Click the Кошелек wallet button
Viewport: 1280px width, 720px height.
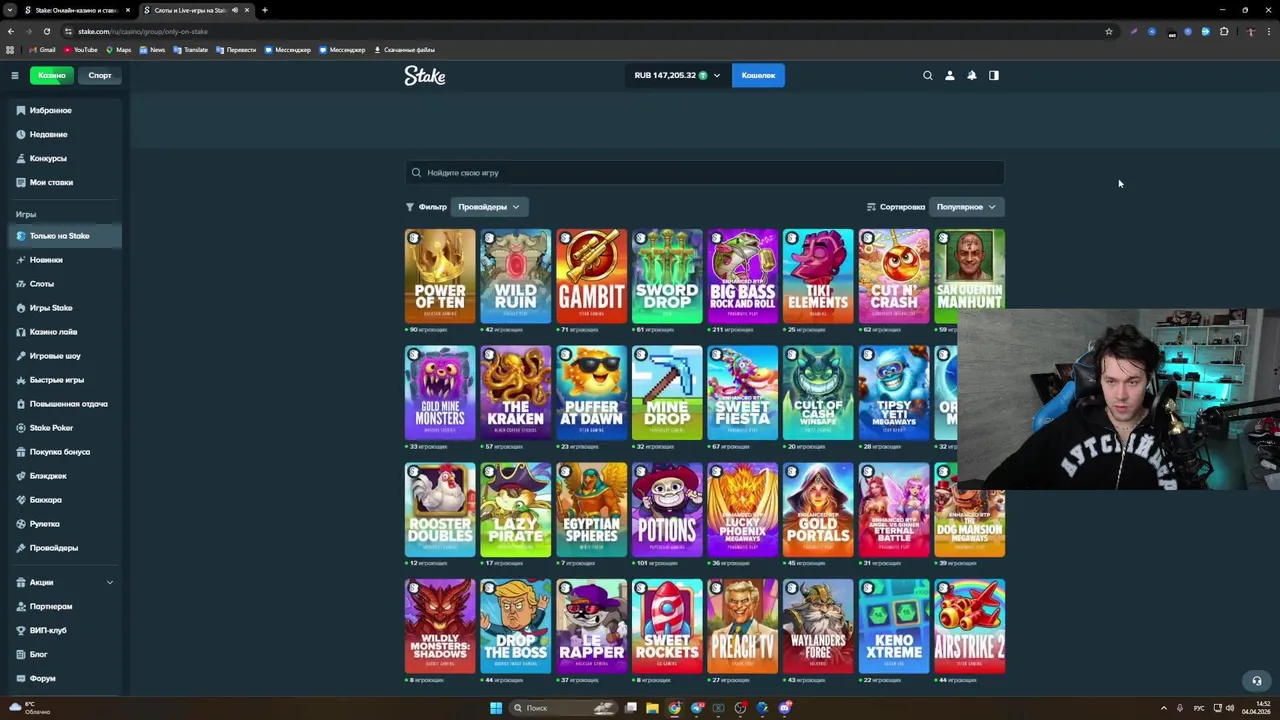(x=758, y=75)
